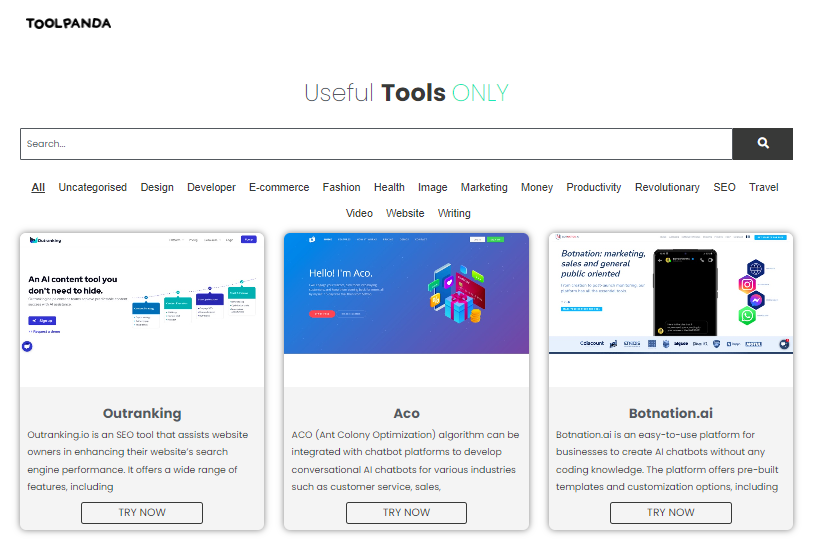Viewport: 814px width, 541px height.
Task: Open the Botnation.ai screenshot thumbnail
Action: click(671, 310)
